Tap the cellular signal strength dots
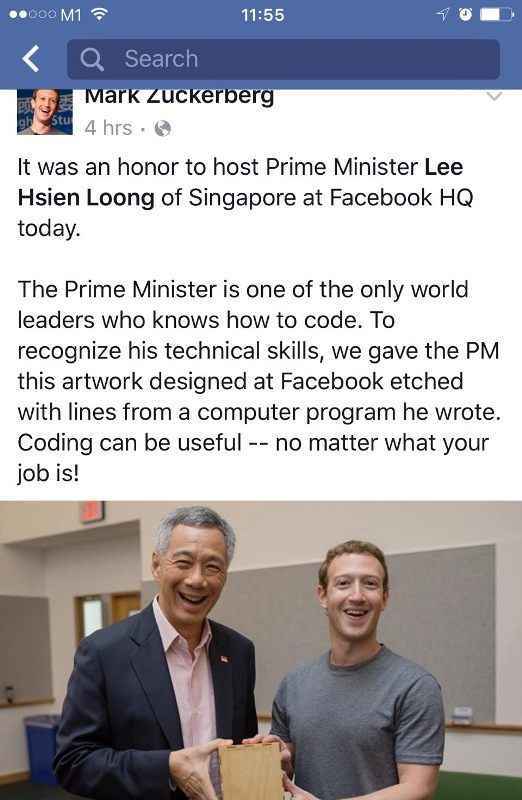This screenshot has width=522, height=800. 32,15
